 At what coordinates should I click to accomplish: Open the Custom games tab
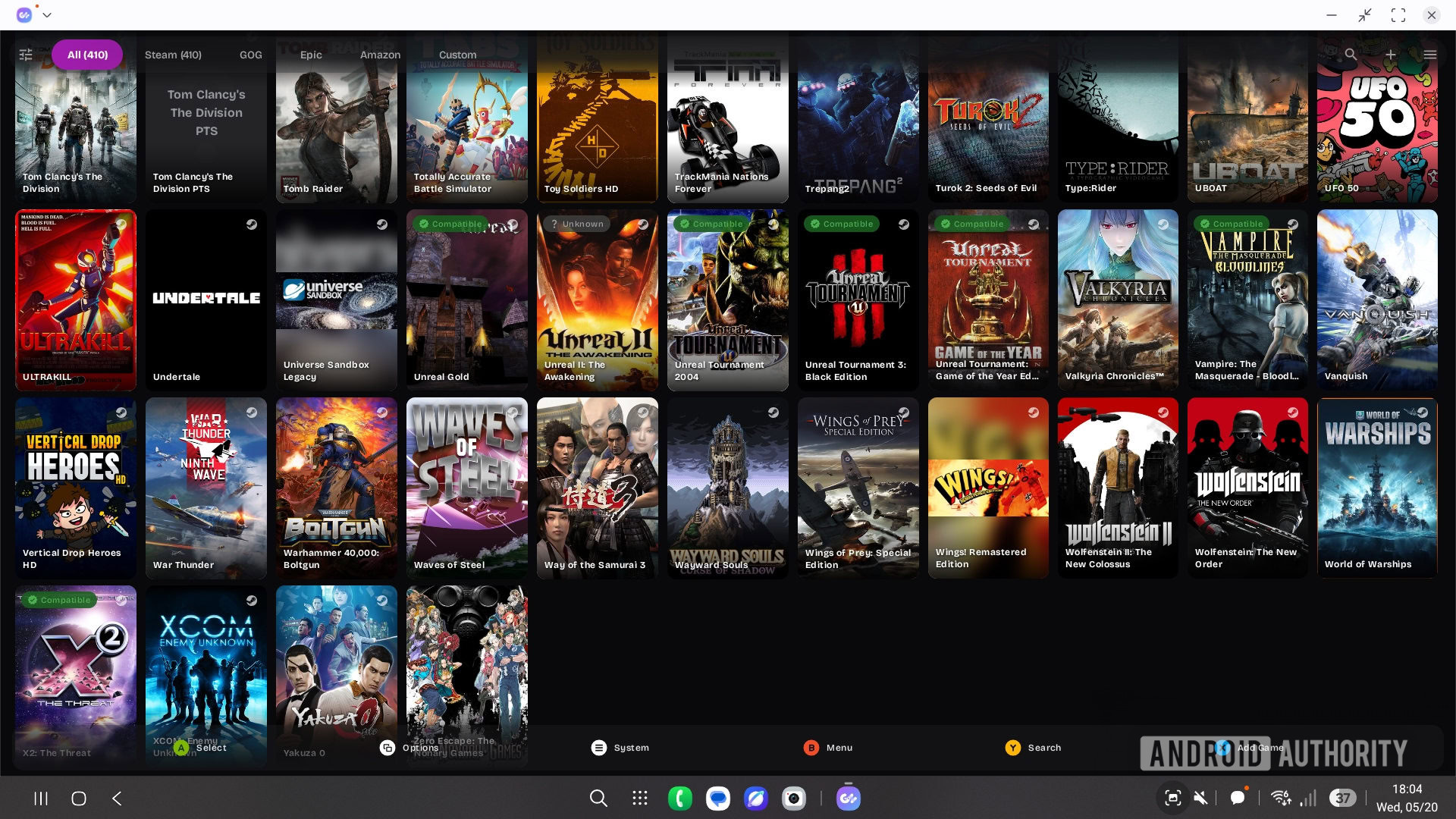click(458, 55)
